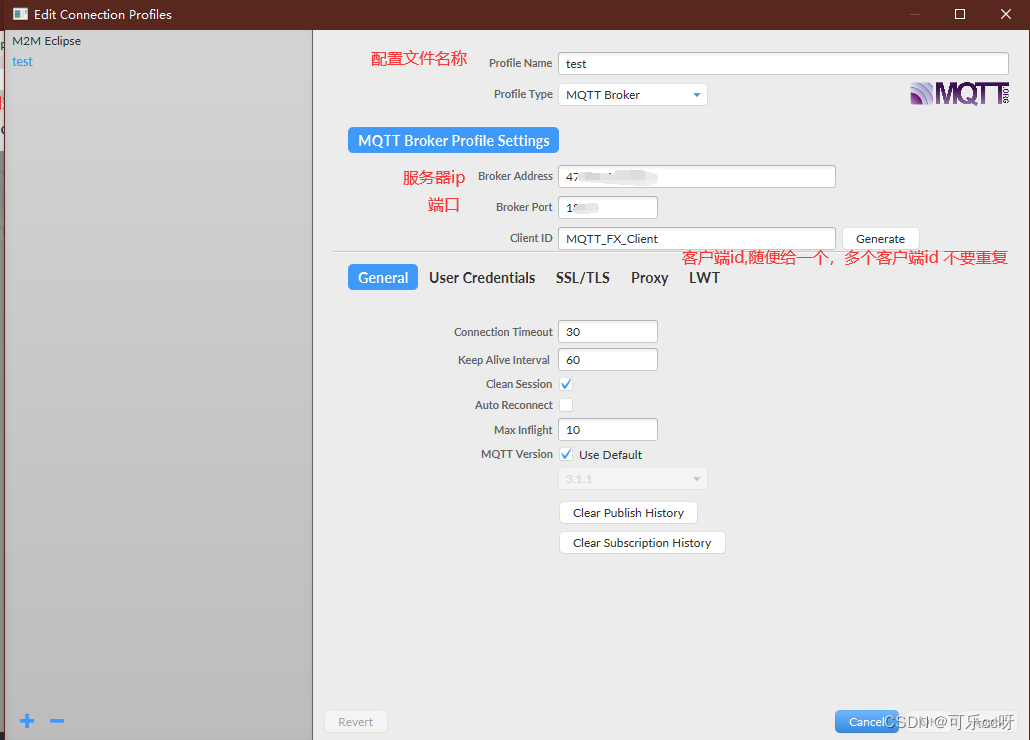Open the Profile Type dropdown
The width and height of the screenshot is (1030, 740).
633,95
